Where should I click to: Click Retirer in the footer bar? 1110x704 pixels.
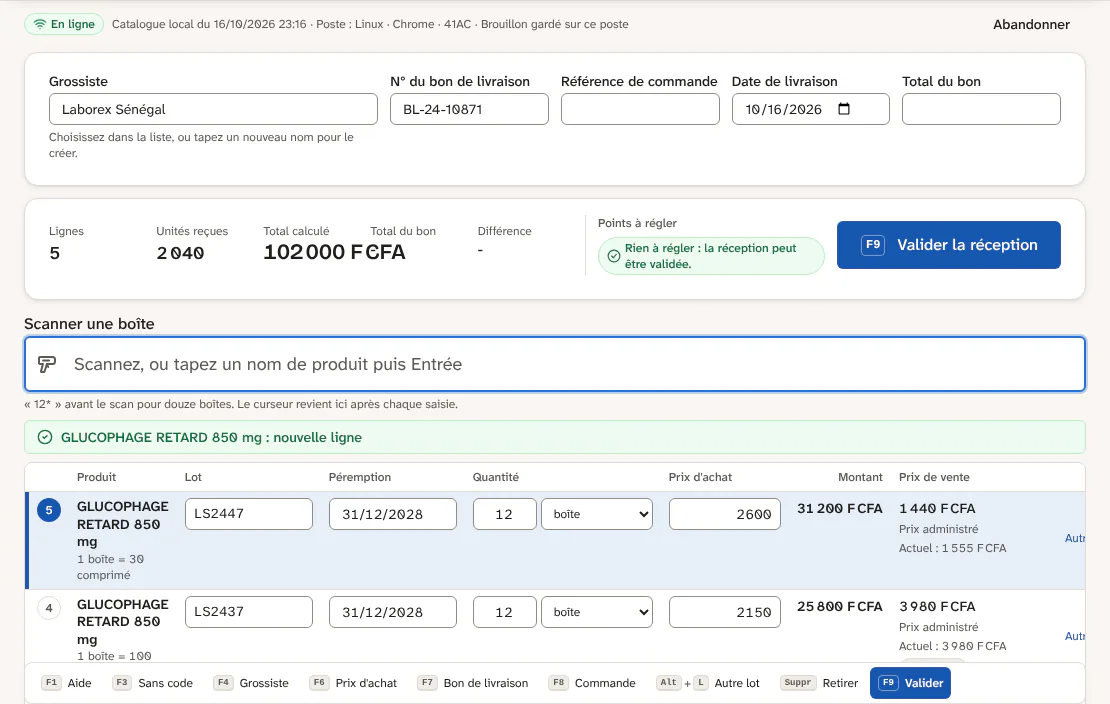tap(820, 683)
